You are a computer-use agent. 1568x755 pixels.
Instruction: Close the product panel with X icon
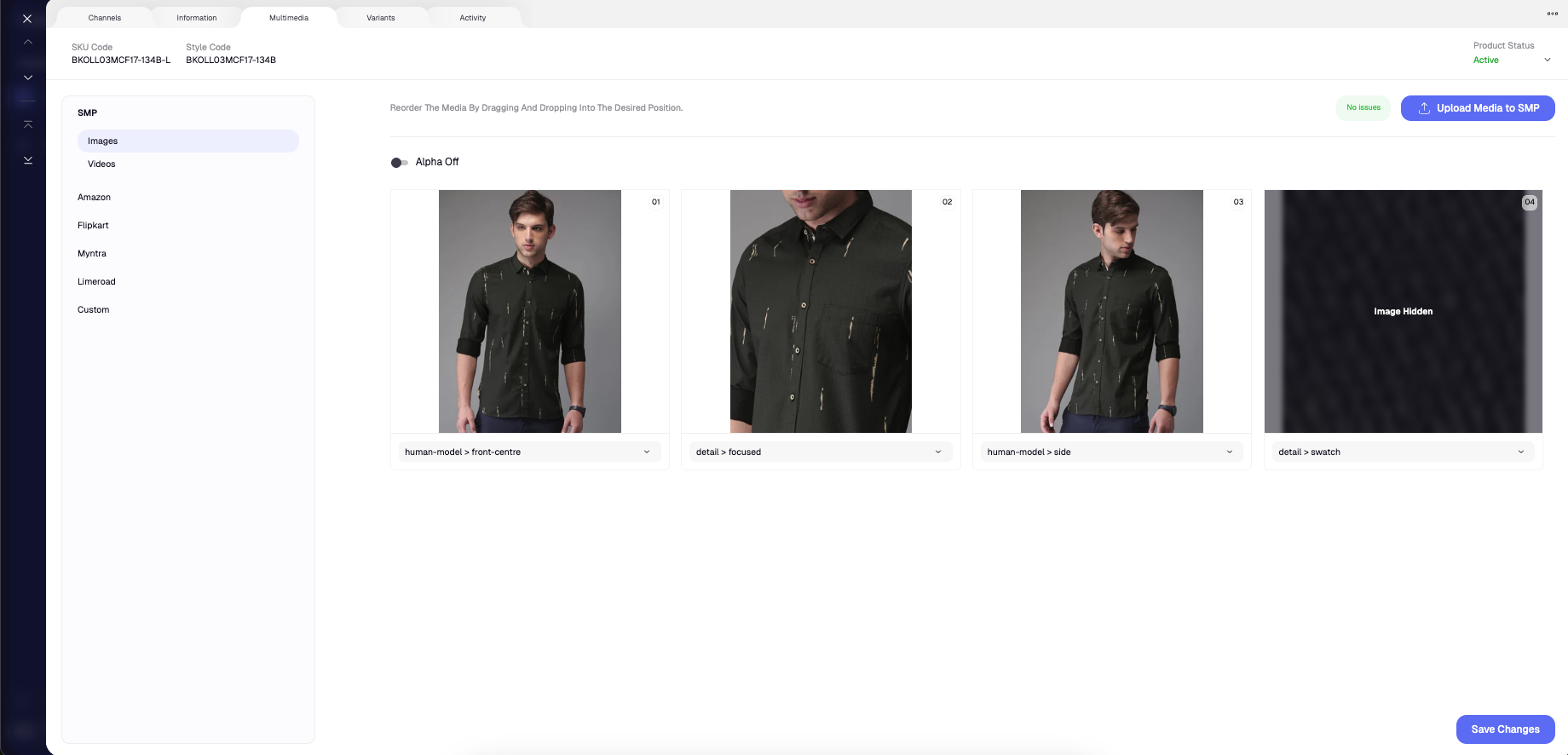[x=27, y=18]
